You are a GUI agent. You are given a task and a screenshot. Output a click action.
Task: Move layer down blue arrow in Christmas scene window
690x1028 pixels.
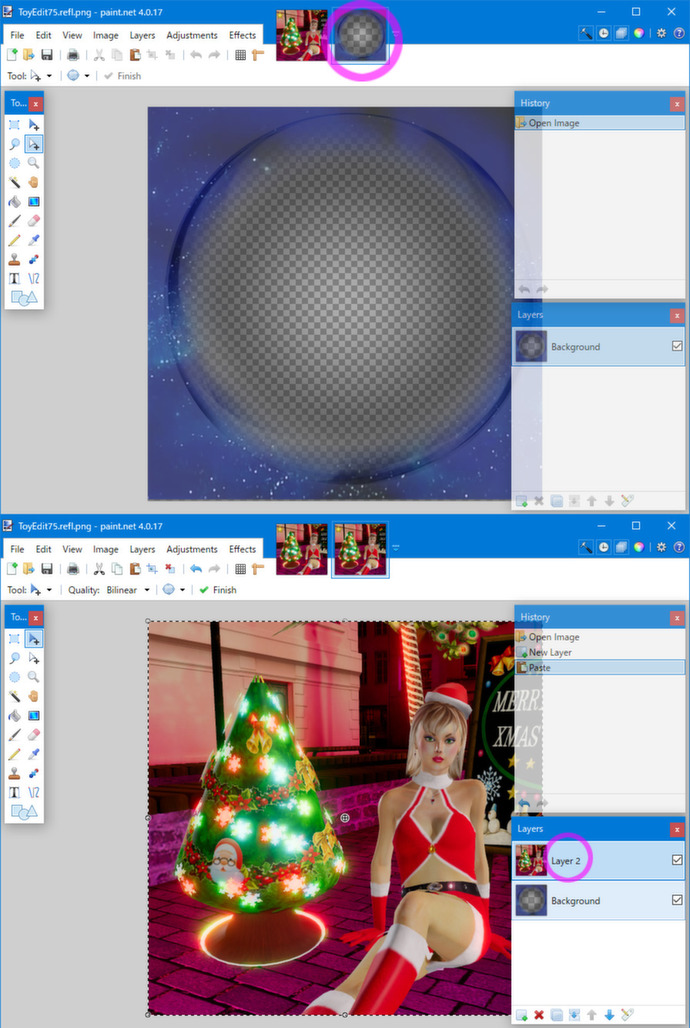[609, 1015]
